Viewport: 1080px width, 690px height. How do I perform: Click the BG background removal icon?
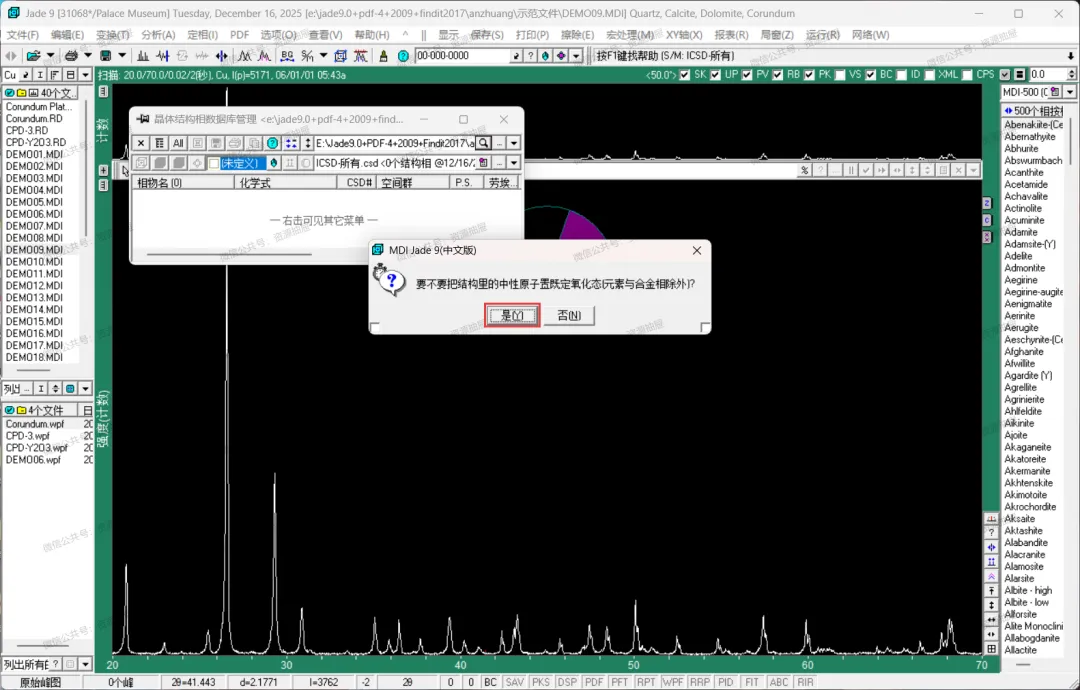(287, 56)
